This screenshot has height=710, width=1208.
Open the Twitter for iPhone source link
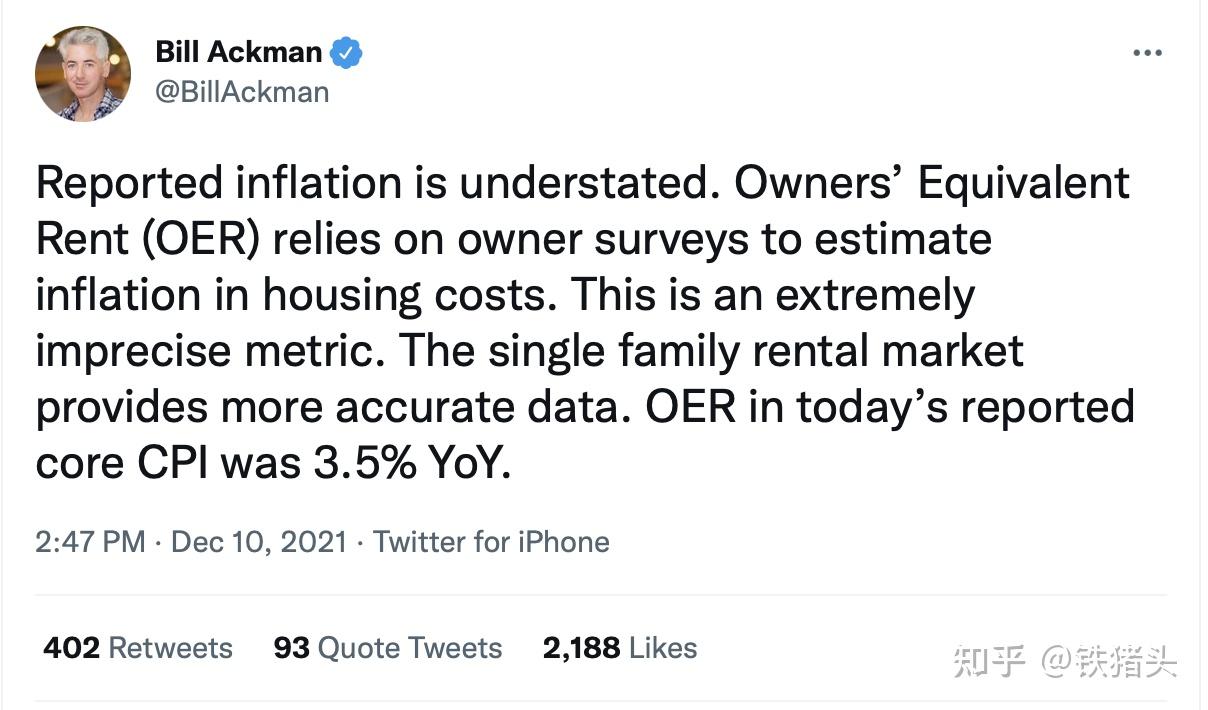pyautogui.click(x=491, y=542)
